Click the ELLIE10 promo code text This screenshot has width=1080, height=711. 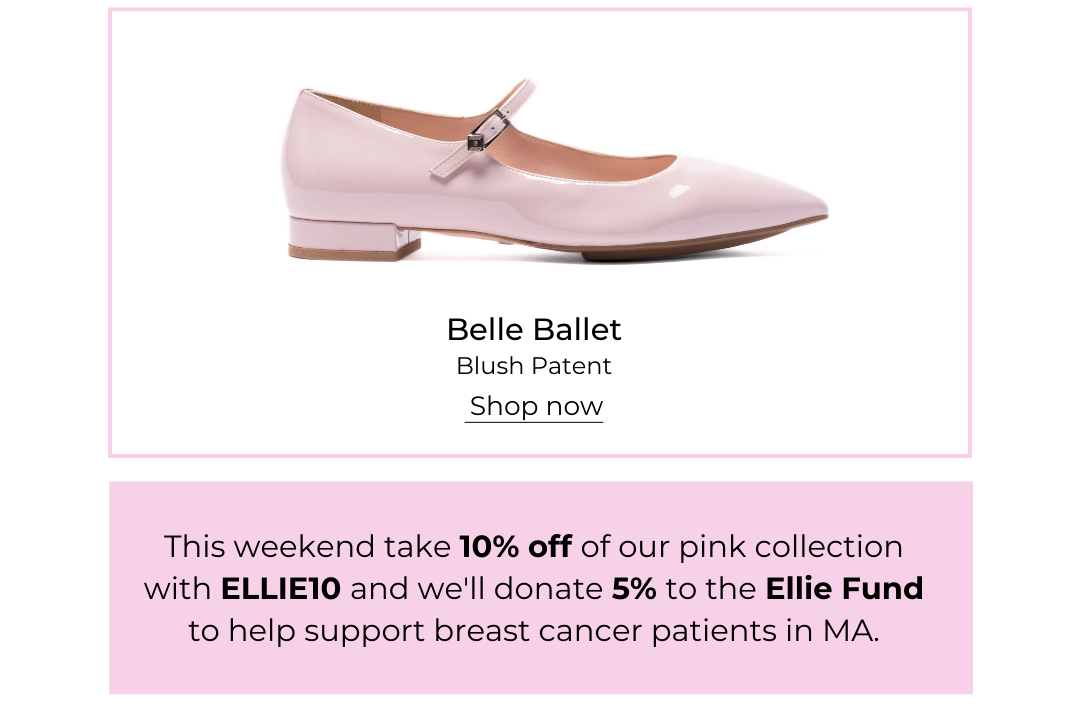pyautogui.click(x=280, y=588)
